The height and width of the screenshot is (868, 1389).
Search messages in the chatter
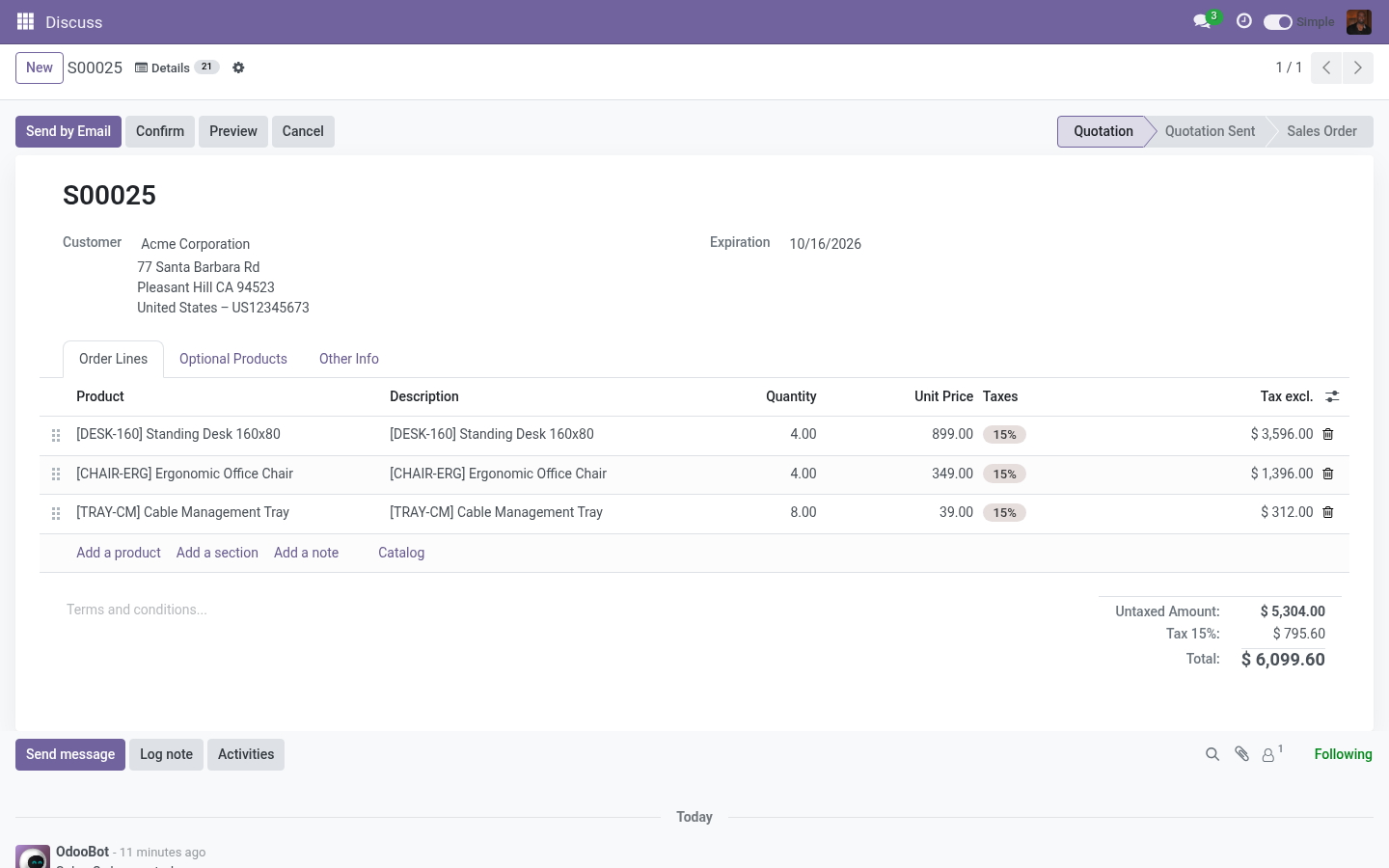[x=1212, y=754]
